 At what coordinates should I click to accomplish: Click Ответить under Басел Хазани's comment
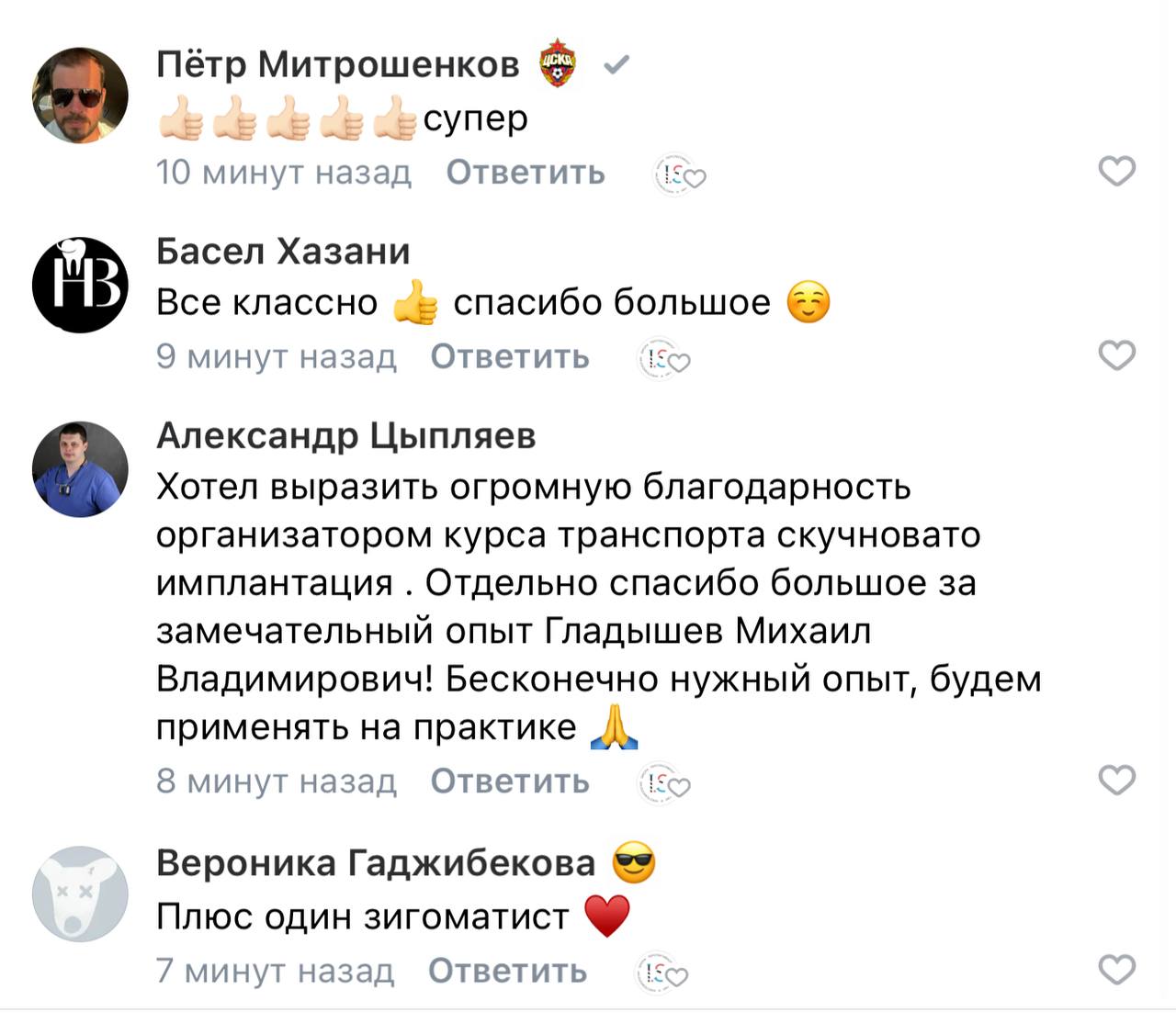point(510,356)
